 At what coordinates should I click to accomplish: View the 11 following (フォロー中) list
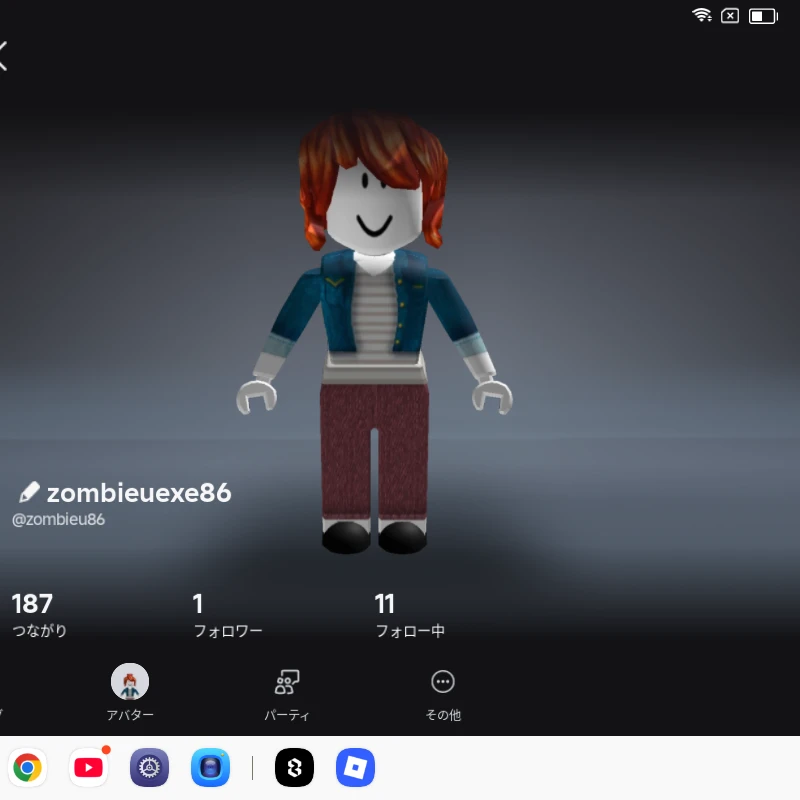pyautogui.click(x=410, y=614)
